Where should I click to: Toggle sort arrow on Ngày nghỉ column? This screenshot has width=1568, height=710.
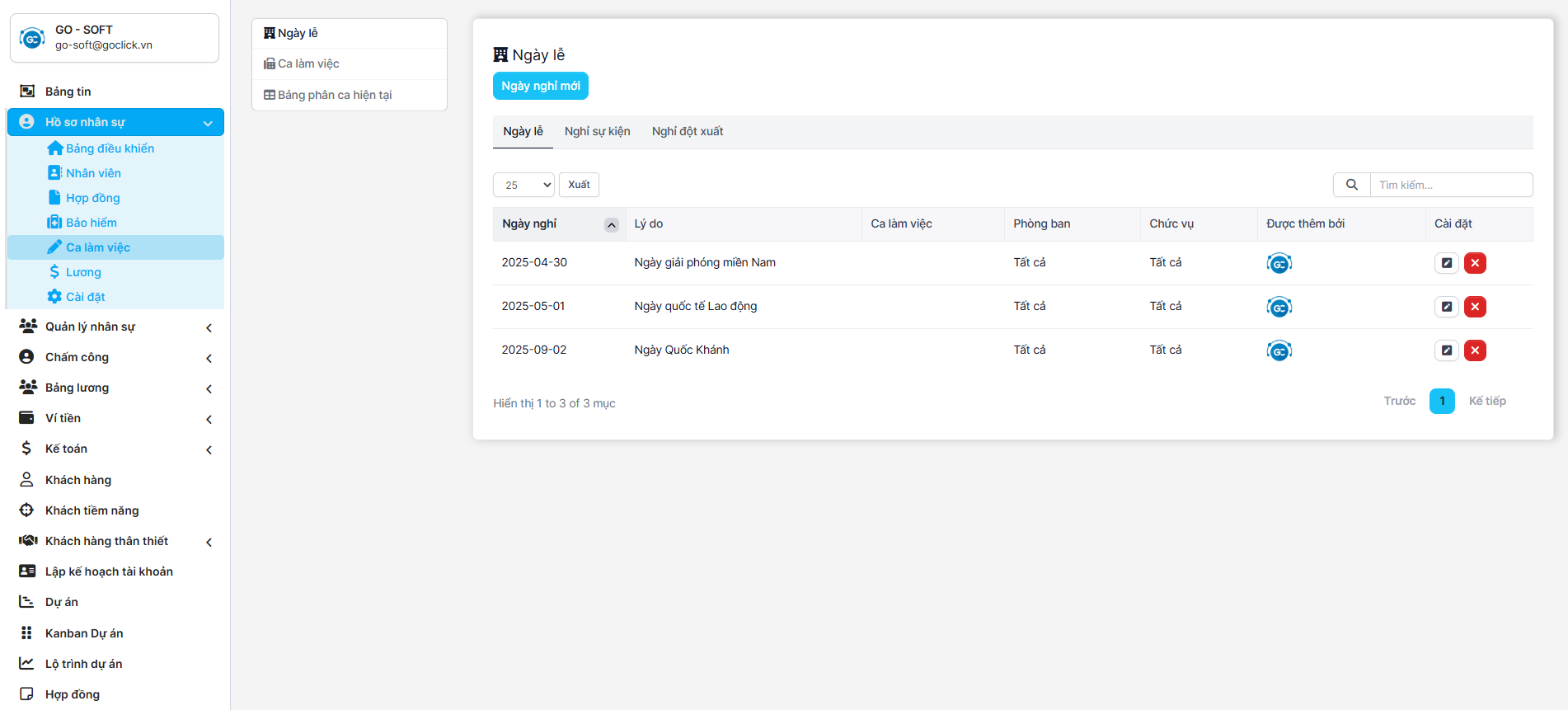(x=611, y=225)
